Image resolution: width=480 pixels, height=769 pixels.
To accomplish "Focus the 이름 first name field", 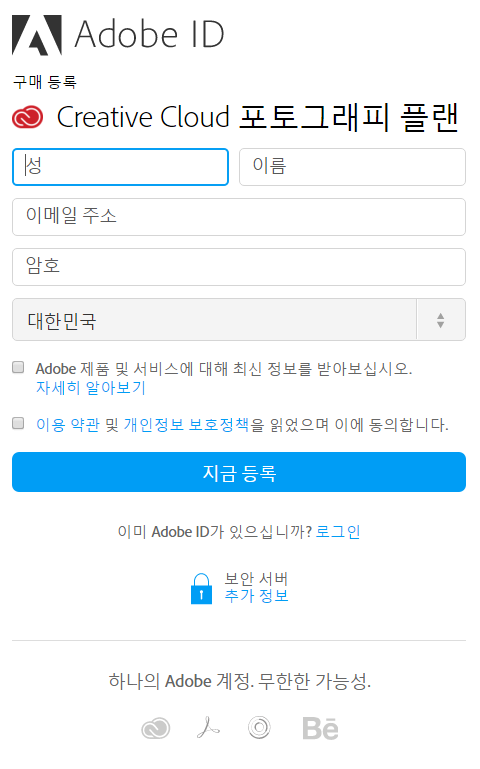I will [352, 167].
